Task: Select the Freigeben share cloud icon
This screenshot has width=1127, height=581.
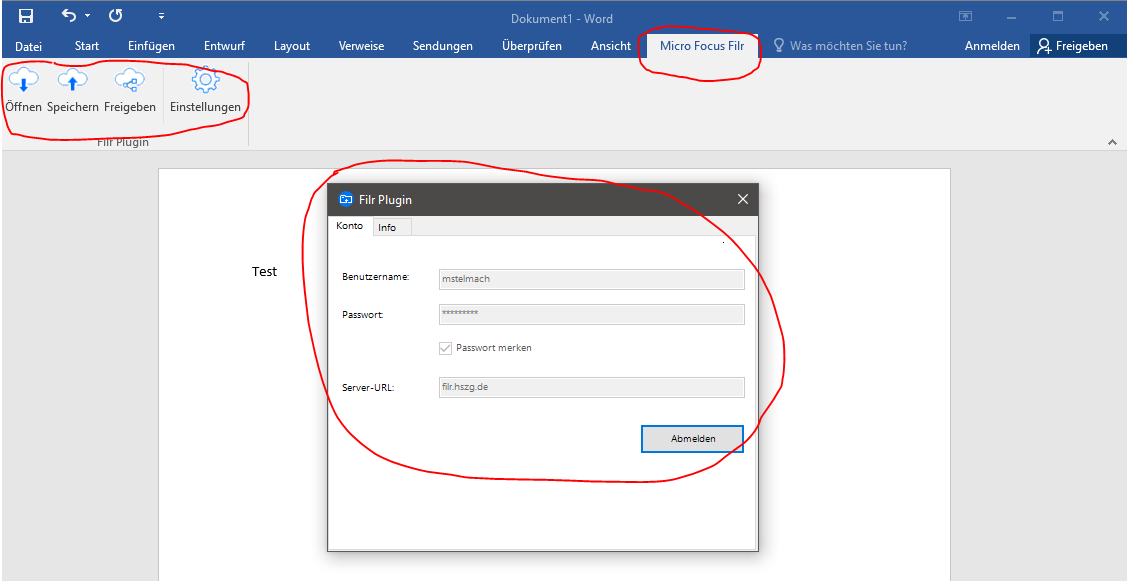Action: pos(129,80)
